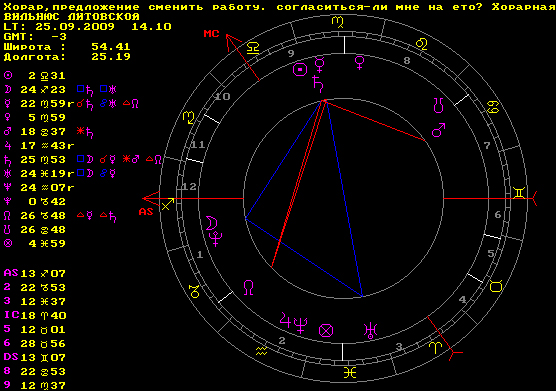Screen dimensions: 556x391
Task: Select the Uranus glyph near house 3
Action: pos(371,330)
